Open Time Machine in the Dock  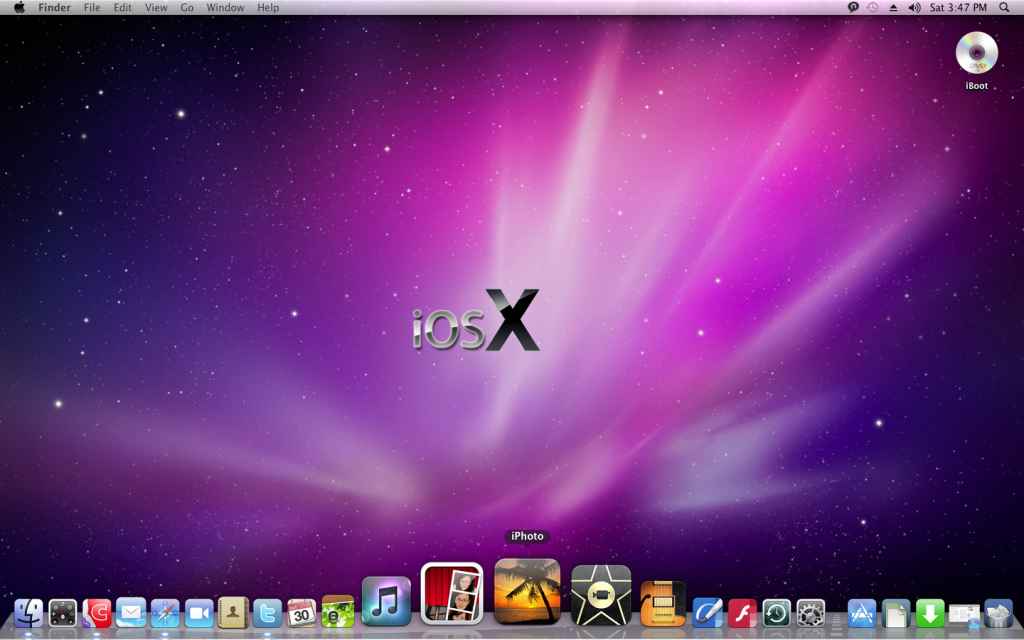click(776, 614)
